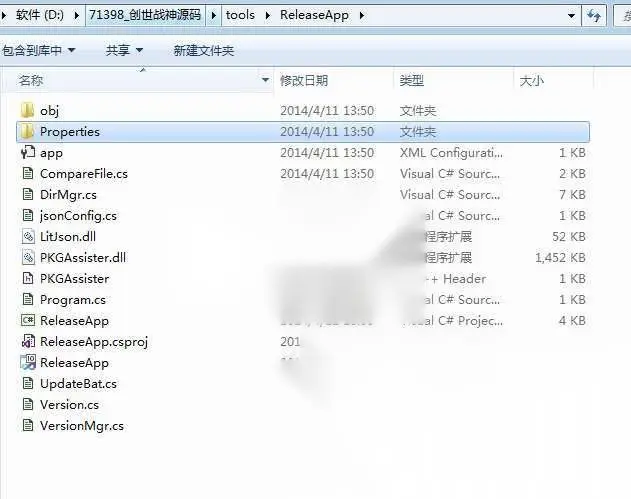
Task: Select the ReleaseApp.csproj Visual Studio icon
Action: point(28,341)
